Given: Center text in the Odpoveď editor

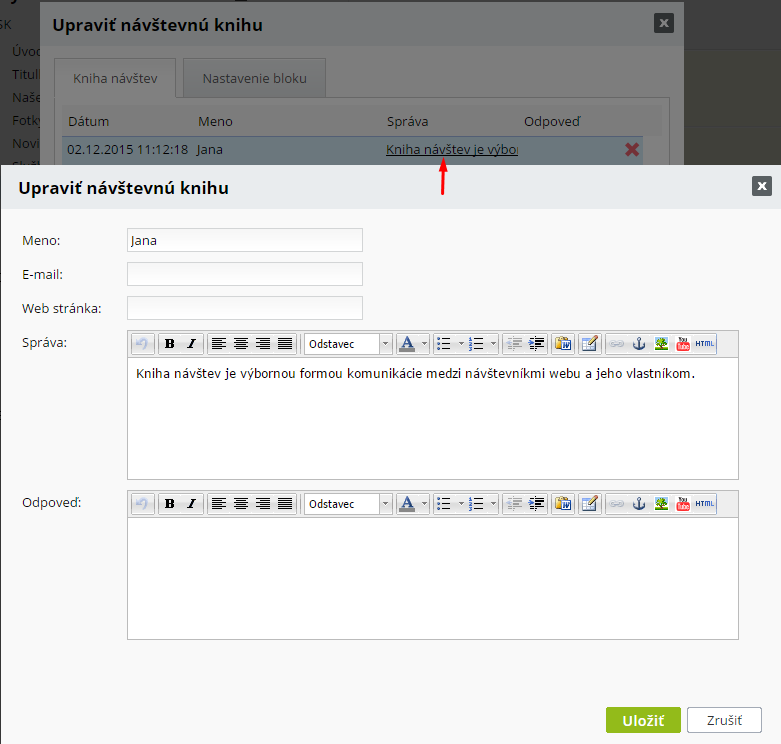Looking at the screenshot, I should click(x=241, y=504).
